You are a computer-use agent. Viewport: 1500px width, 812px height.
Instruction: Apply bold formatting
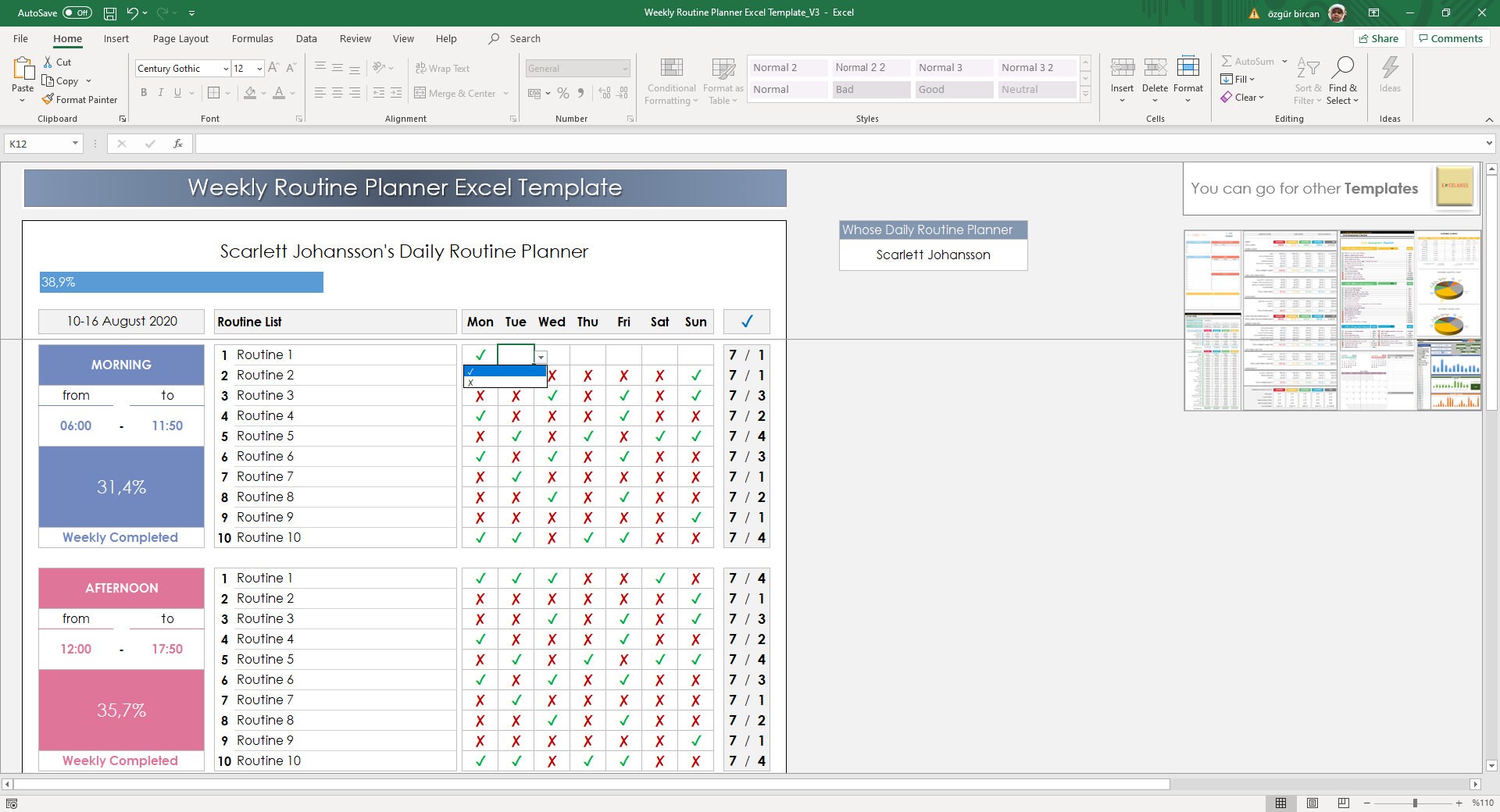(x=144, y=92)
